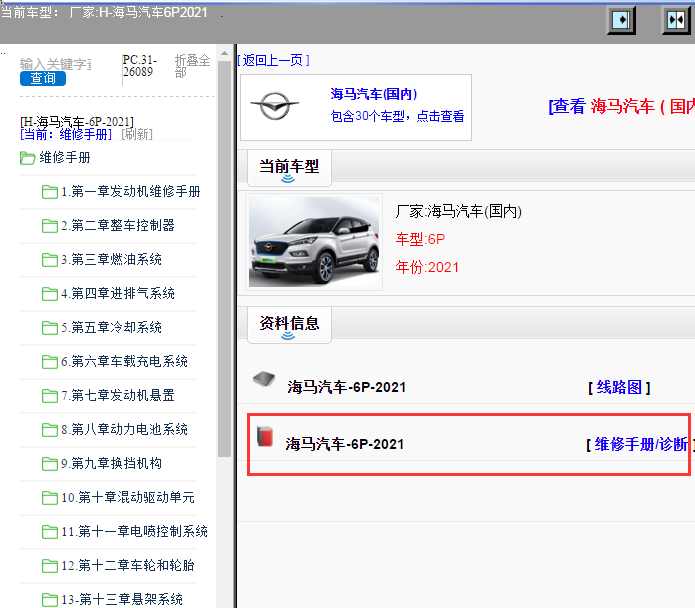Click the gray wiring diagram book icon
The height and width of the screenshot is (608, 695).
point(264,379)
